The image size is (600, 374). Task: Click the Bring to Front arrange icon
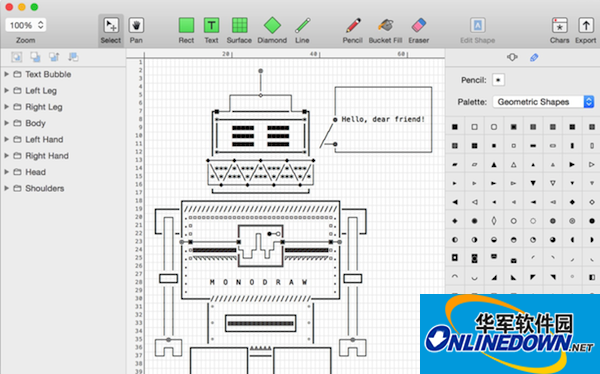[x=16, y=57]
